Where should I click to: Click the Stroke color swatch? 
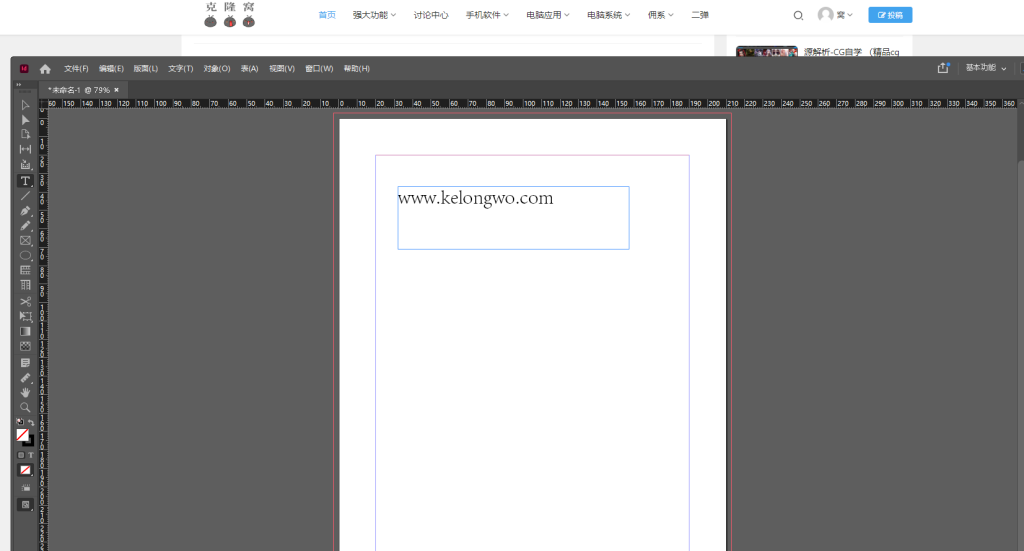(30, 442)
